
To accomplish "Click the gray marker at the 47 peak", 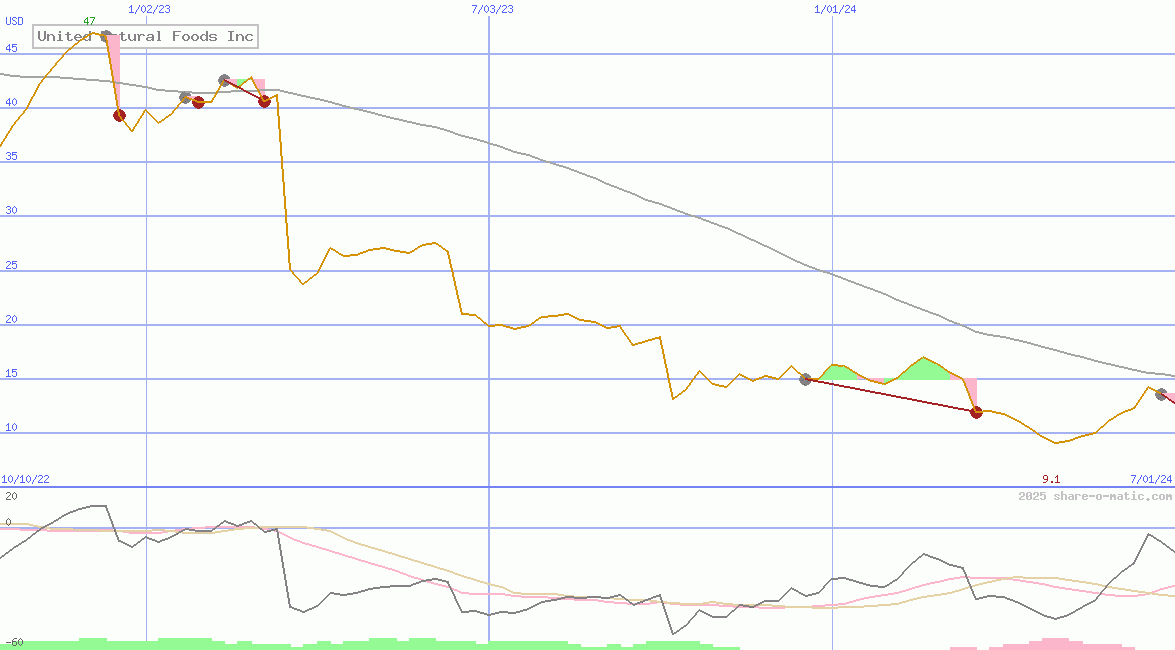I will [106, 36].
